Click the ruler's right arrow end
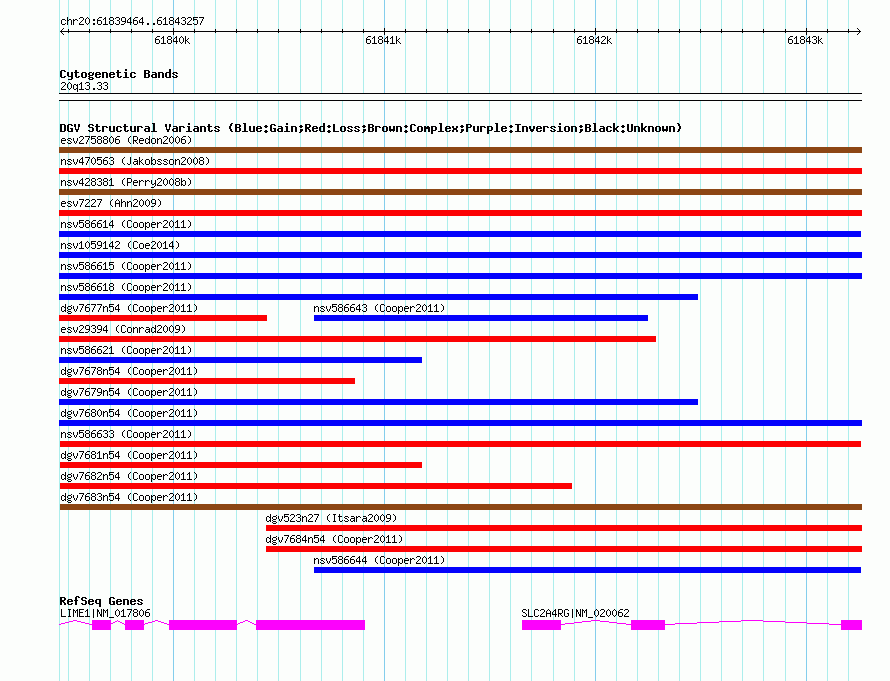Viewport: 890px width, 681px height. (x=859, y=31)
